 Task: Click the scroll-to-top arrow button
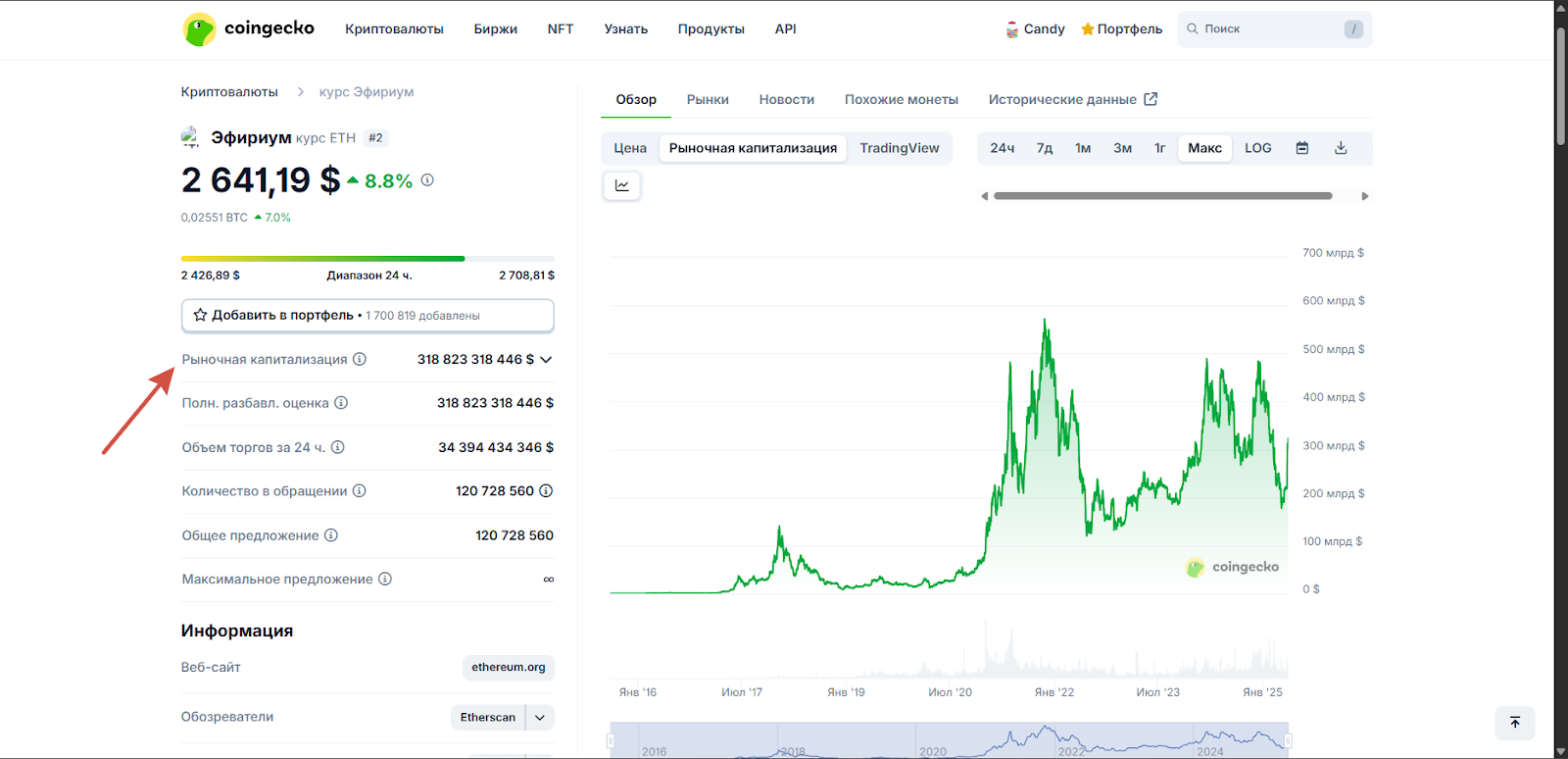[1515, 723]
